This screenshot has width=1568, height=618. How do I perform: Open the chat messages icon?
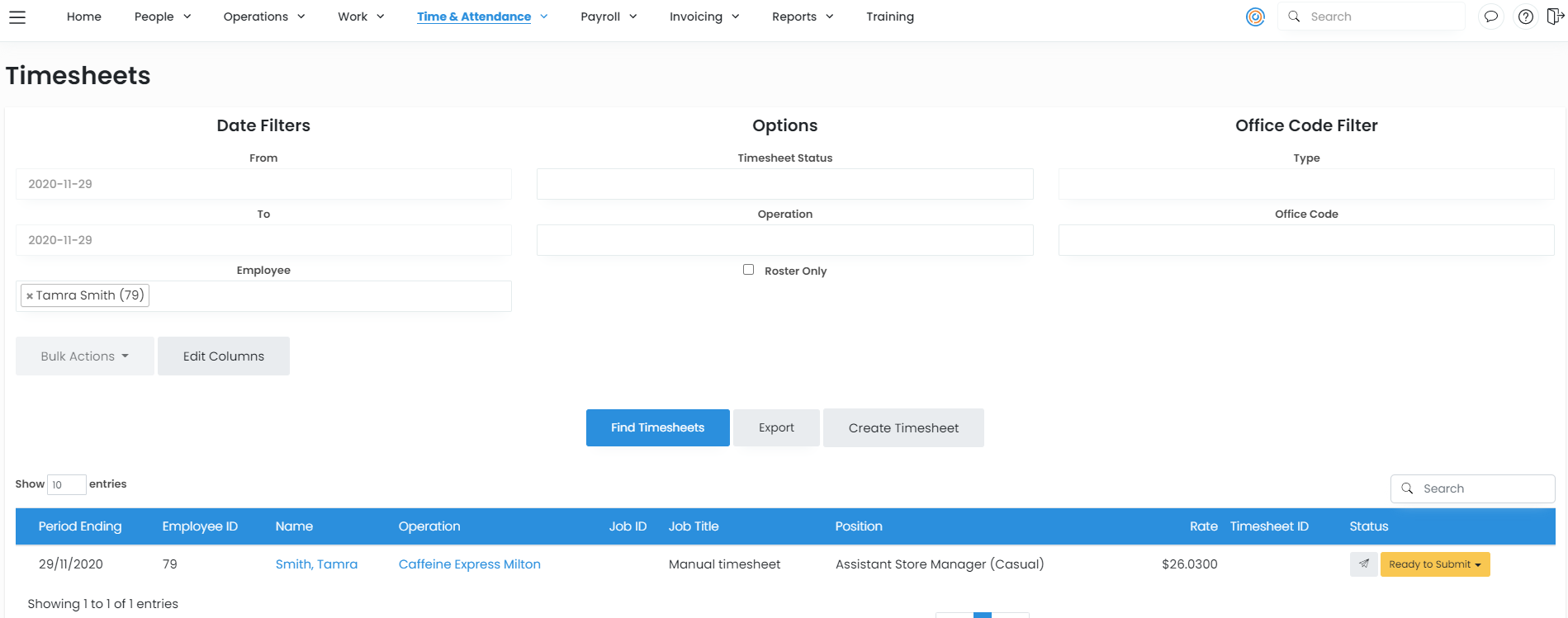click(1490, 17)
